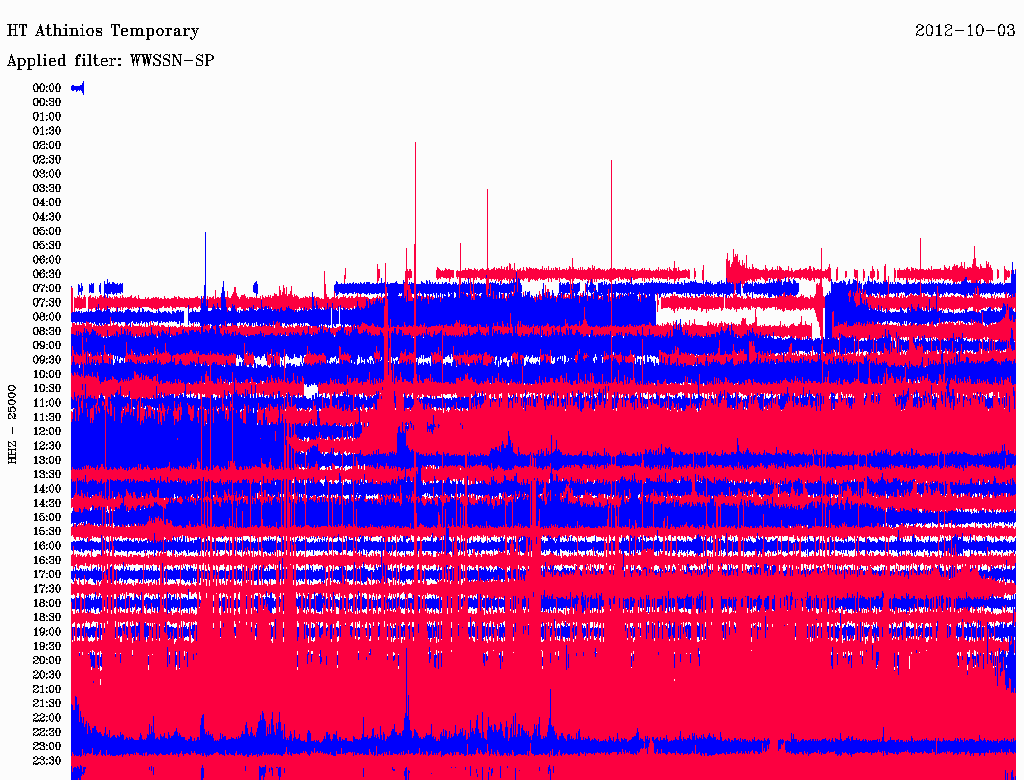Click the 22:30 time label

(47, 732)
